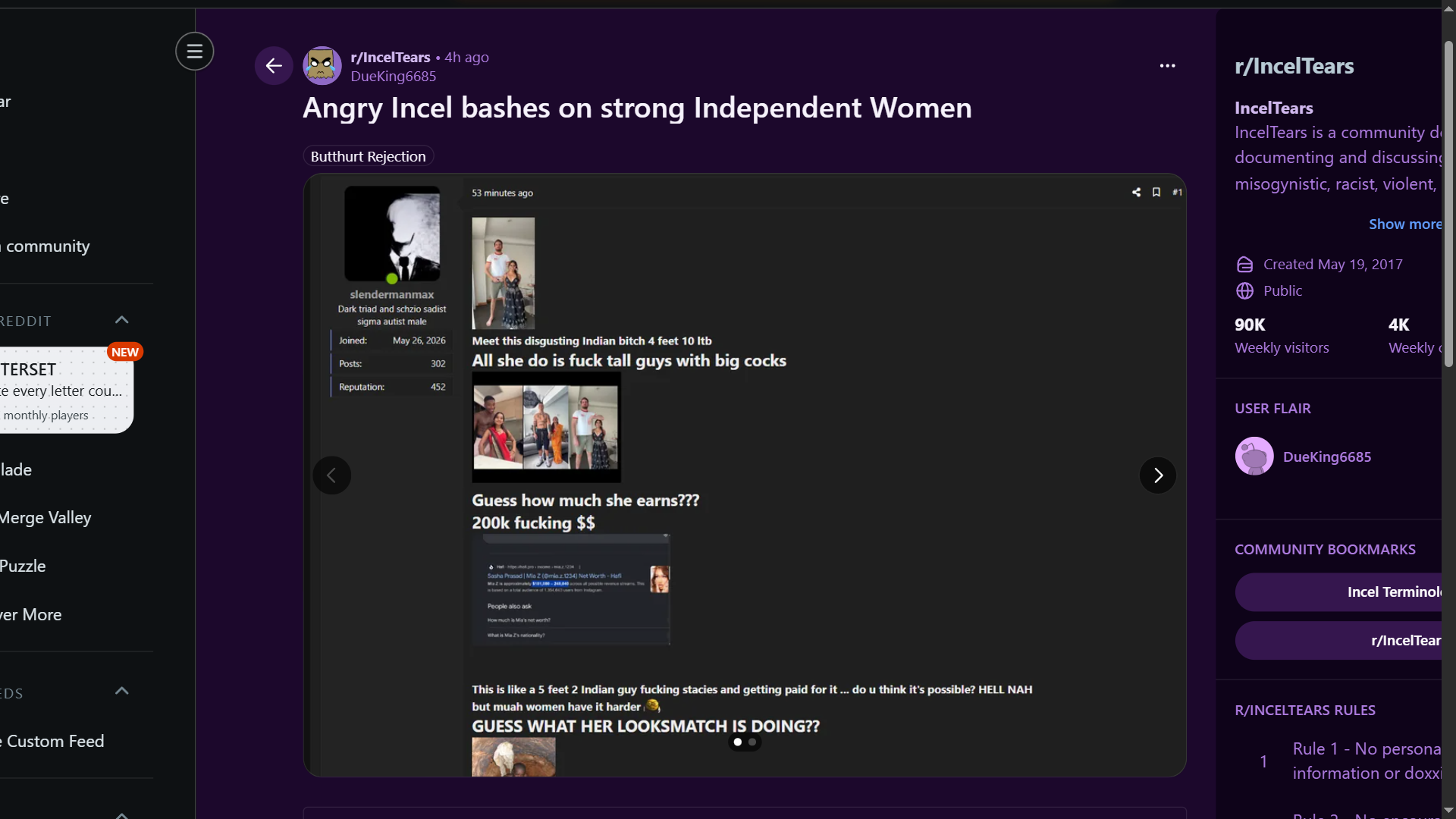Viewport: 1456px width, 819px height.
Task: Click the '90K' weekly visitors count
Action: point(1250,325)
